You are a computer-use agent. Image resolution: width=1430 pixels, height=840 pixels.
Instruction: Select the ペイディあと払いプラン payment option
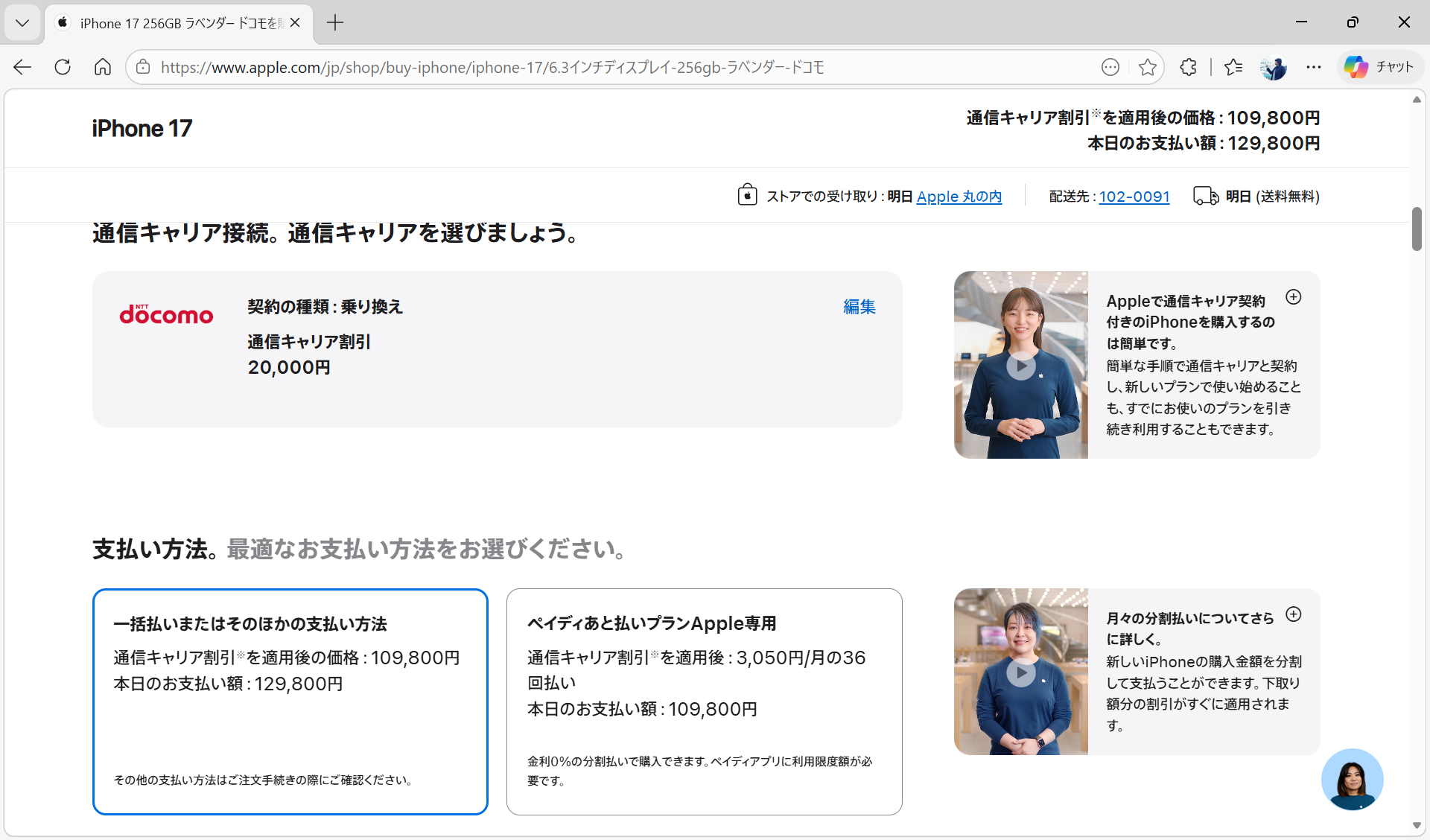704,701
